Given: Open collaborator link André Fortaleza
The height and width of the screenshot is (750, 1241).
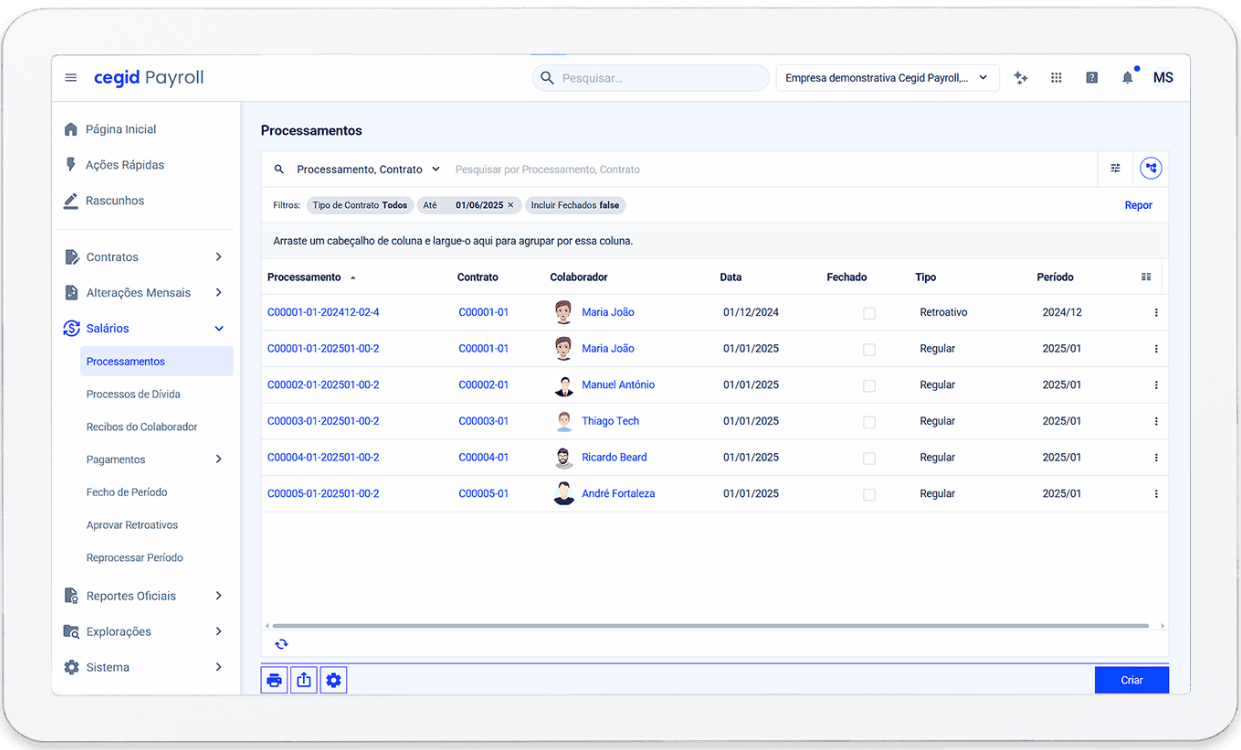Looking at the screenshot, I should click(618, 494).
